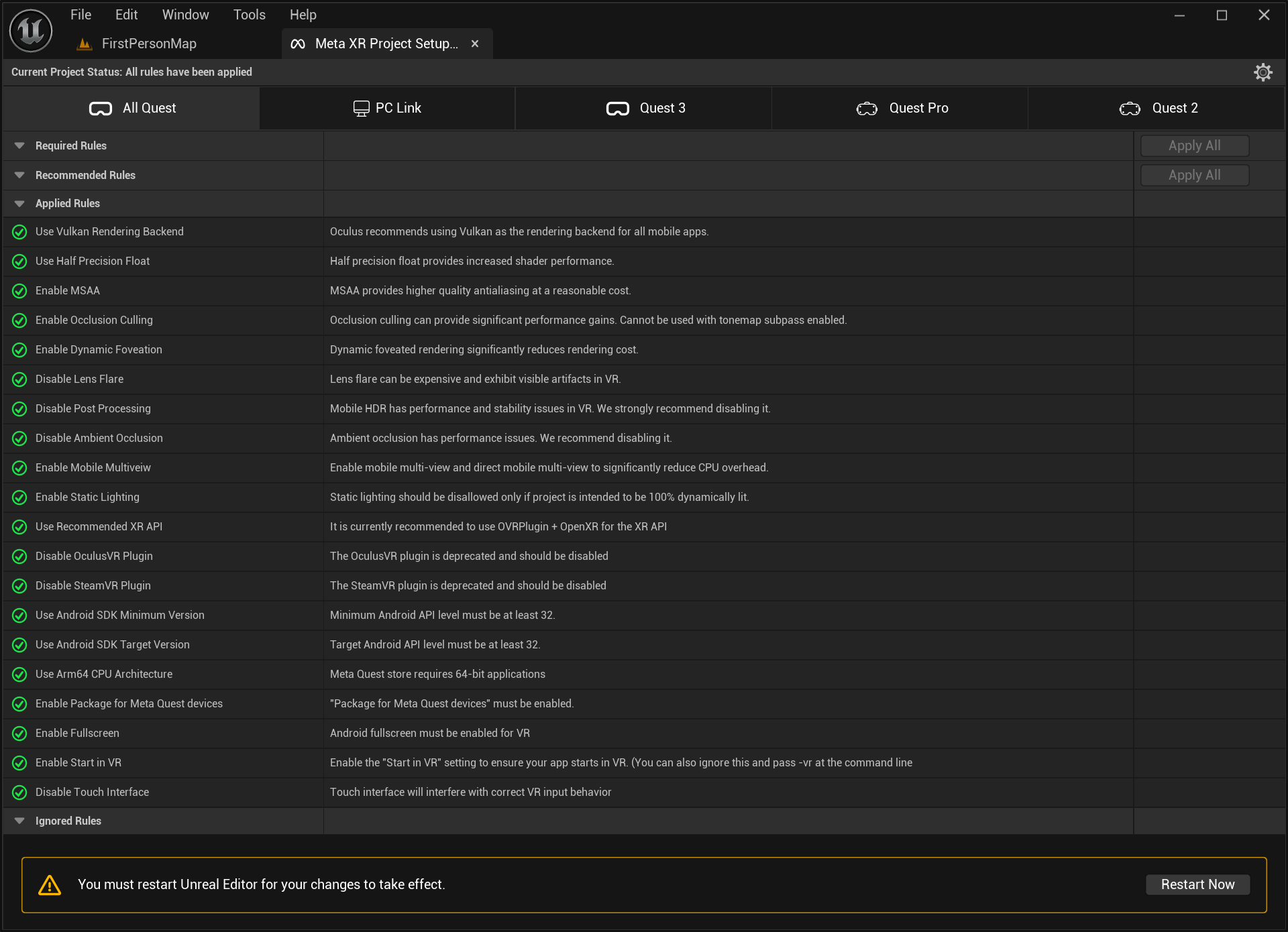Open project settings via the gear icon
Screen dimensions: 1288x932
coord(1264,72)
